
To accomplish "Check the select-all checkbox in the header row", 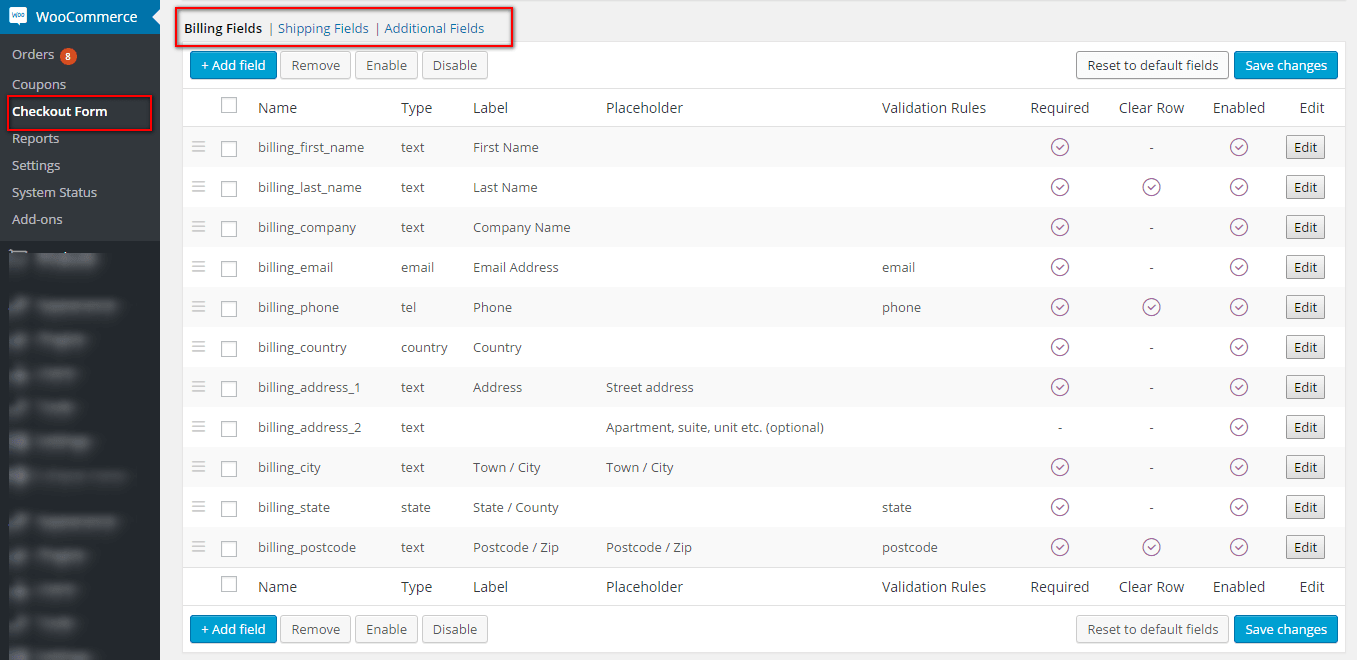I will click(x=229, y=104).
